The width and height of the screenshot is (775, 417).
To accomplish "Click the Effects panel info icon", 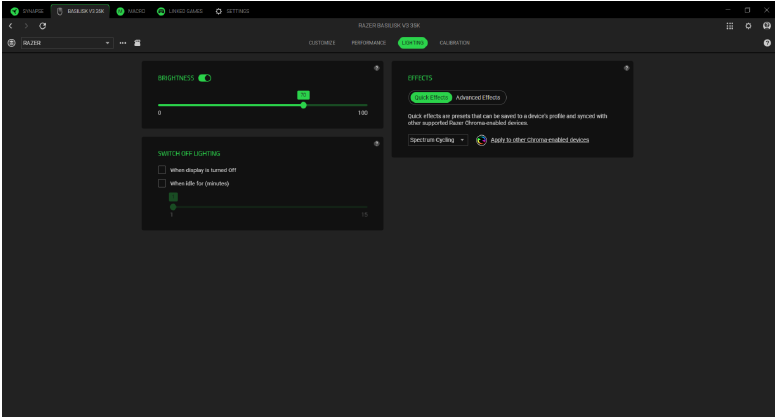I will (626, 68).
